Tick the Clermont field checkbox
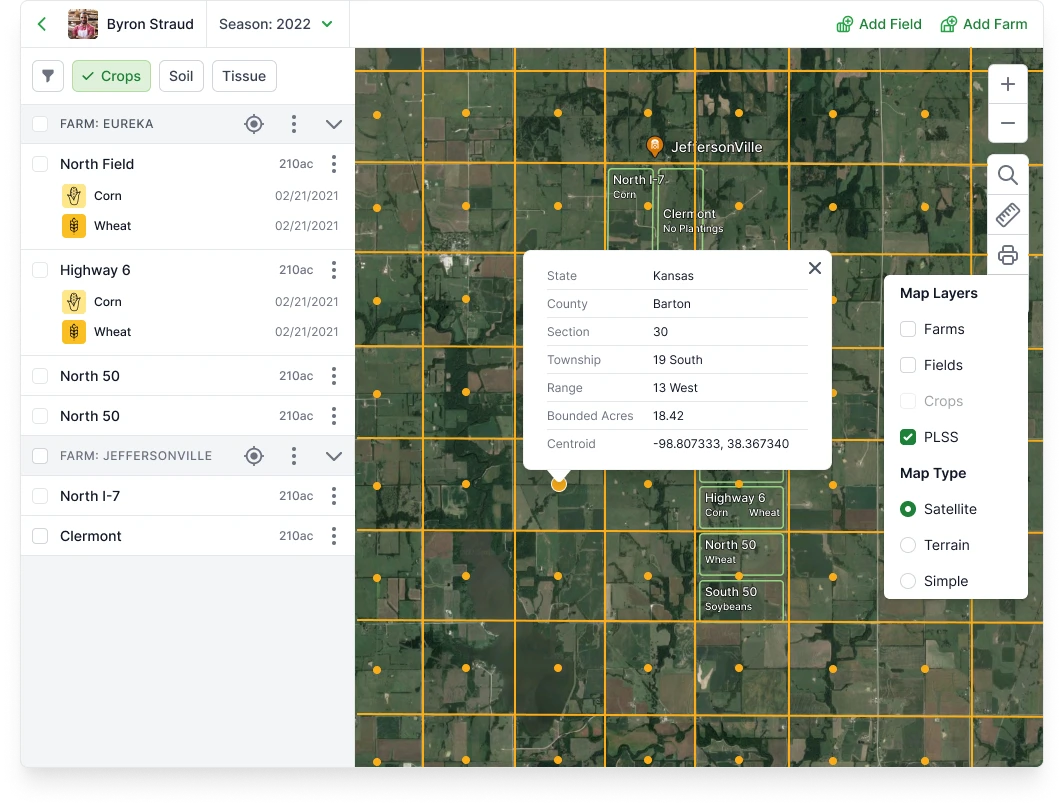Image resolution: width=1064 pixels, height=808 pixels. 40,536
